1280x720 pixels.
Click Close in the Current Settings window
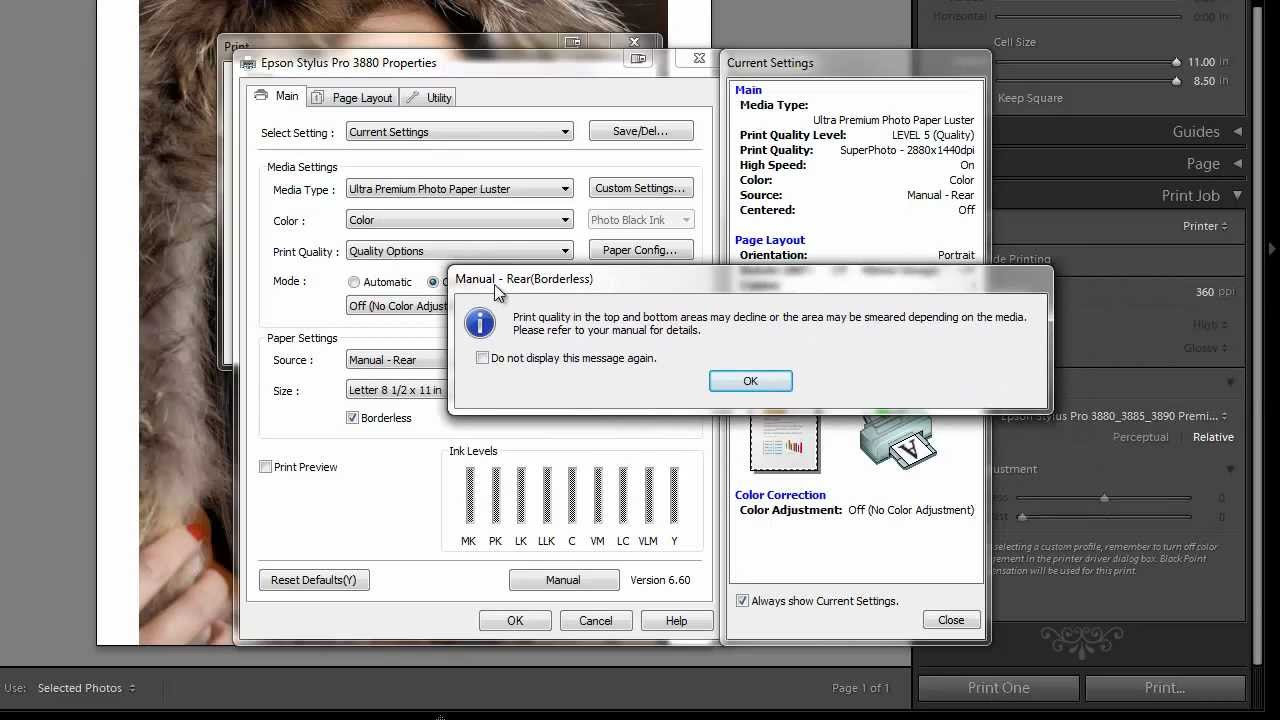click(x=951, y=620)
